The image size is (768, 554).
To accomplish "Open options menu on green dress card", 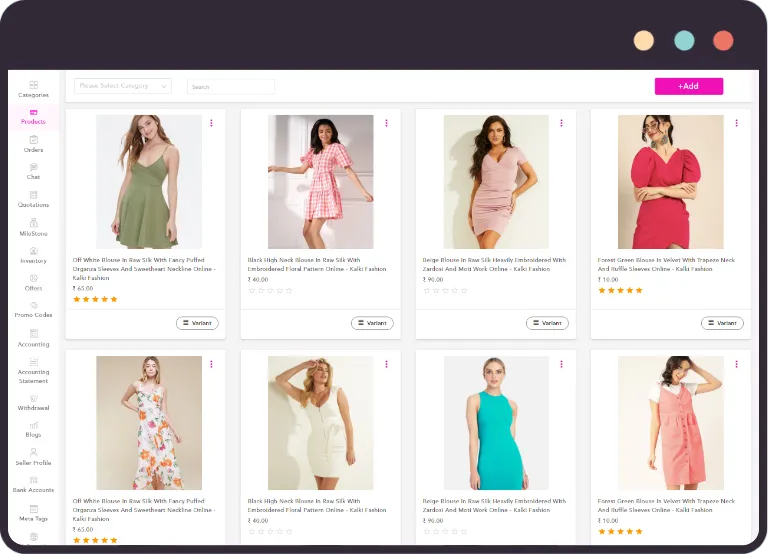I will (x=211, y=123).
